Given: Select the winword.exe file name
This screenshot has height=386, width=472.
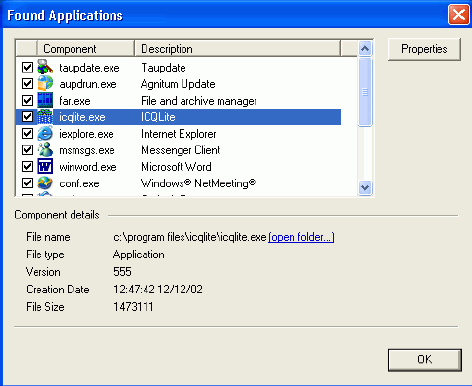Looking at the screenshot, I should coord(88,167).
